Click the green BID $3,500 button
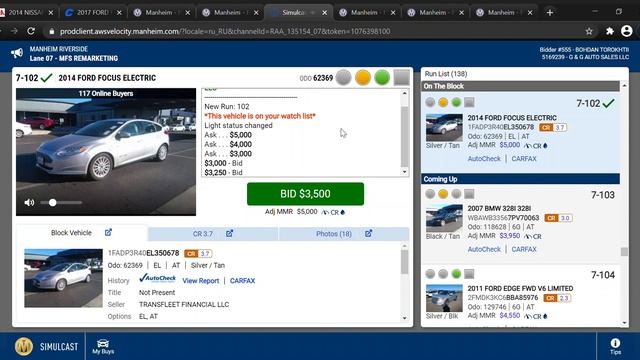This screenshot has width=640, height=360. pos(305,194)
